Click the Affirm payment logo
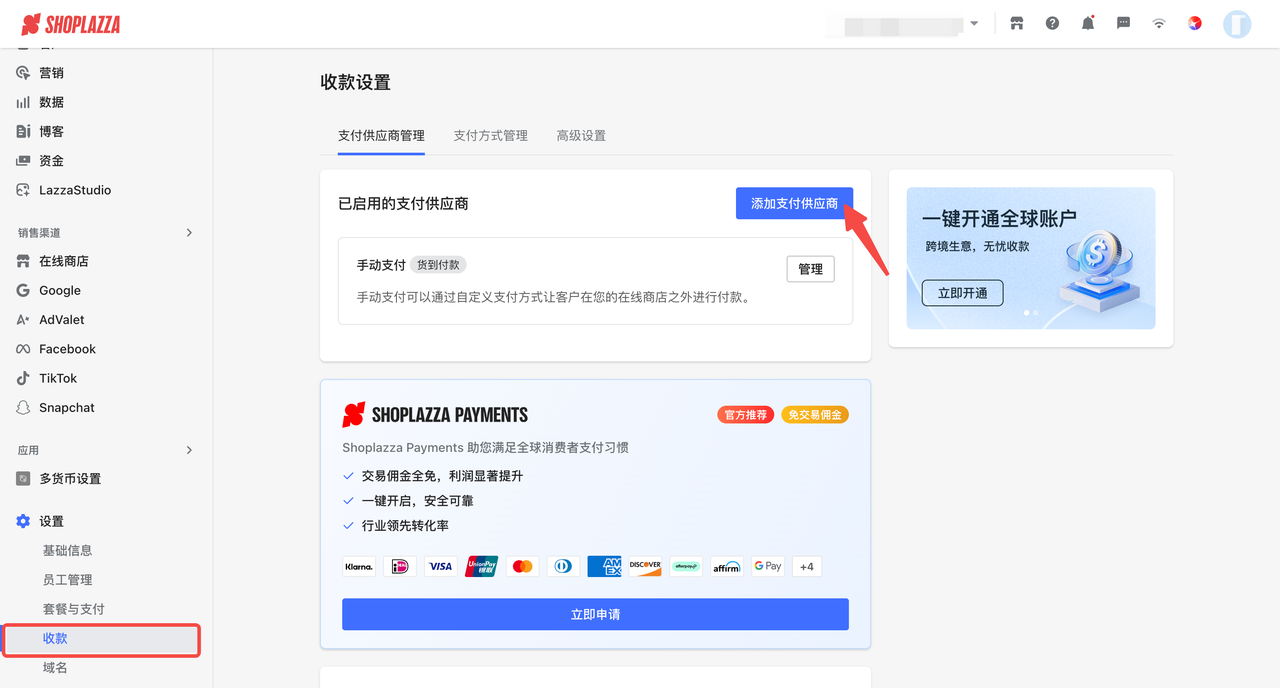 tap(727, 566)
